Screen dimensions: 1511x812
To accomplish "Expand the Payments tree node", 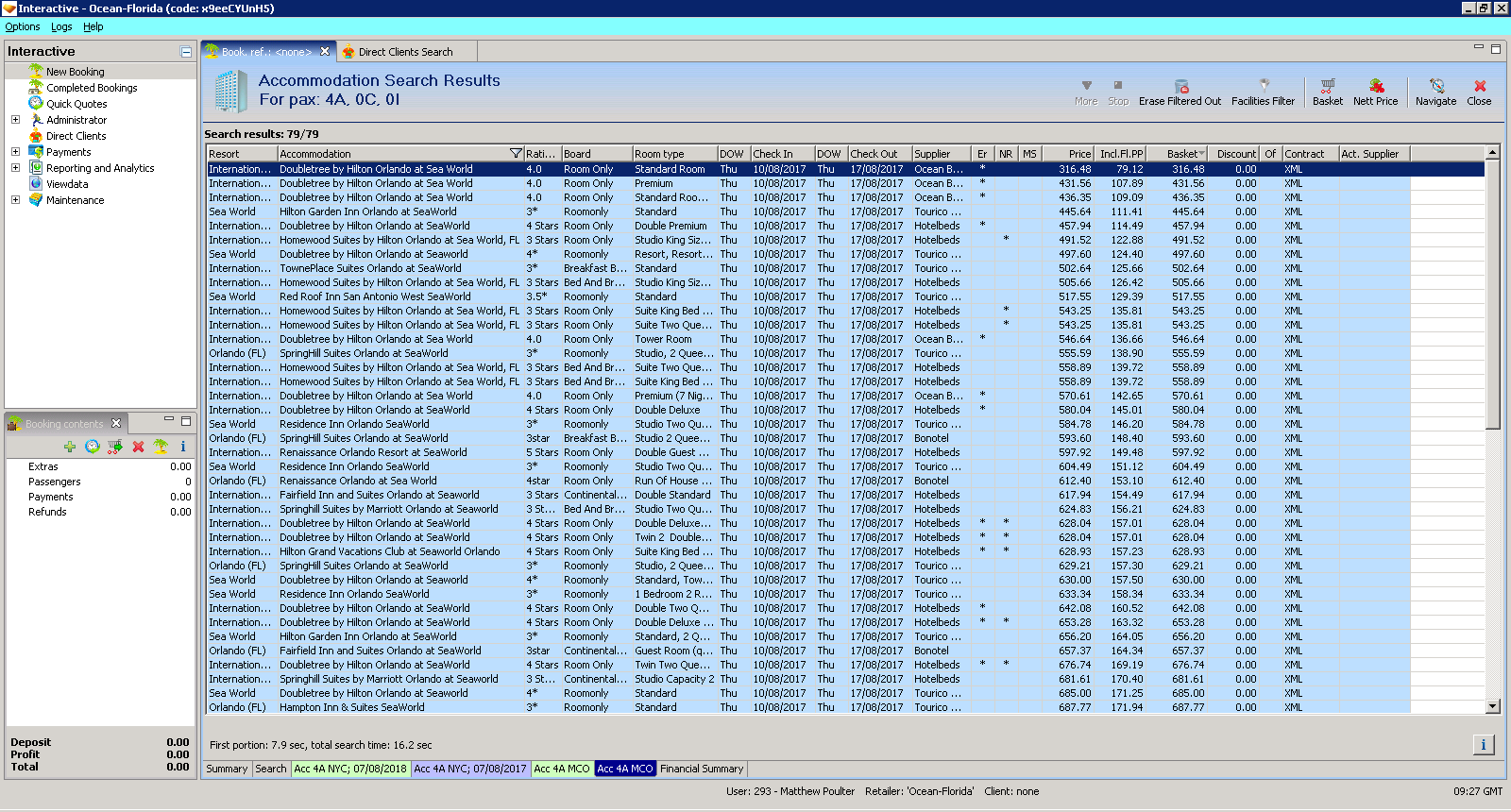I will click(15, 152).
